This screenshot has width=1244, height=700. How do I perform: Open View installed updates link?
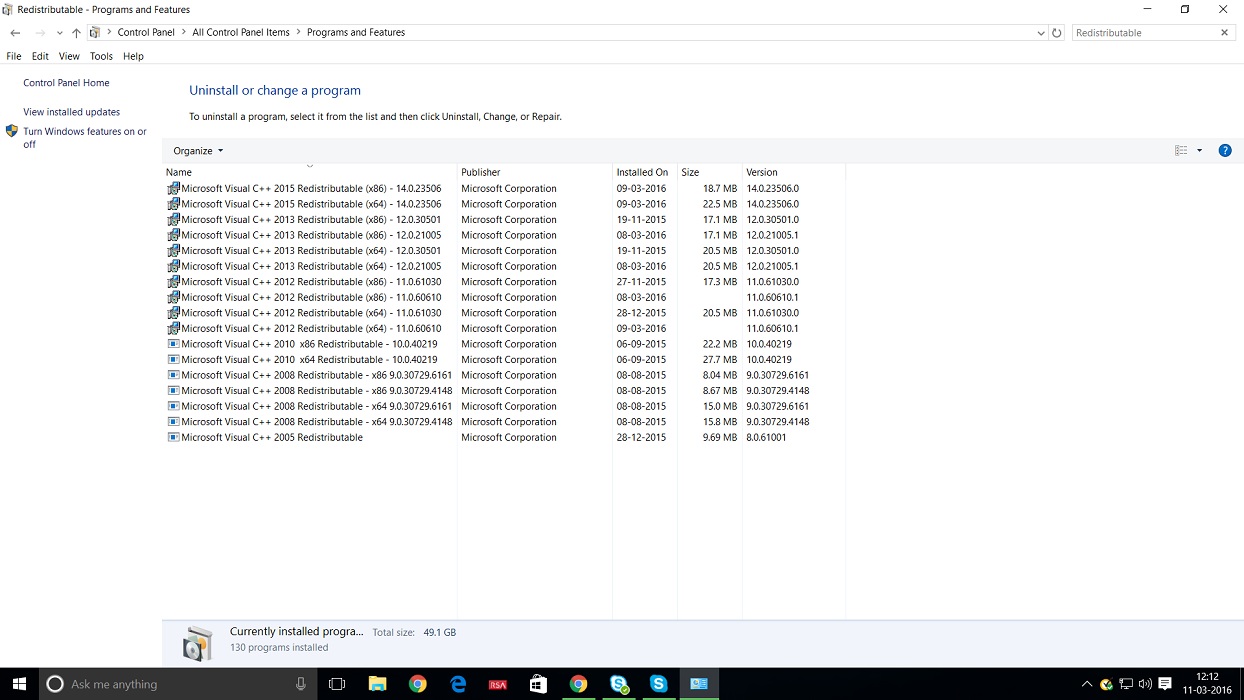(x=71, y=112)
